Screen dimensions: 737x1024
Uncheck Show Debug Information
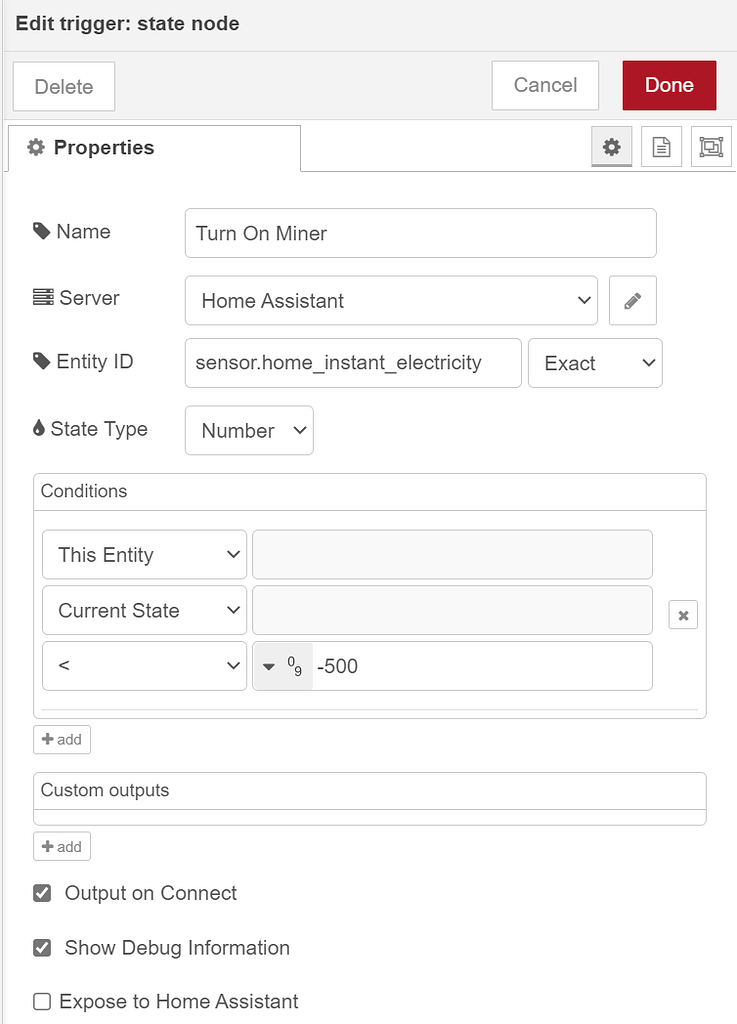pos(41,947)
